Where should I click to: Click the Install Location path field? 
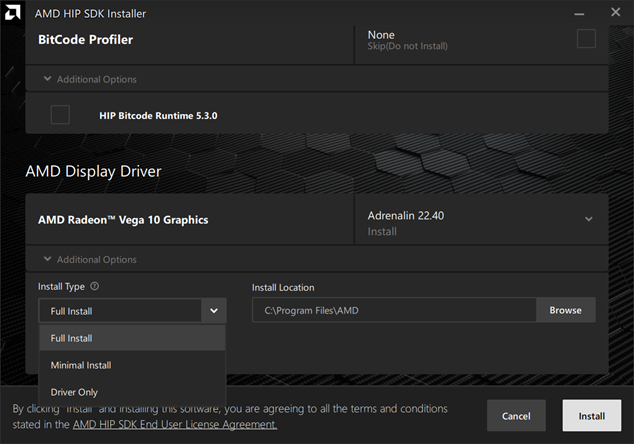394,310
